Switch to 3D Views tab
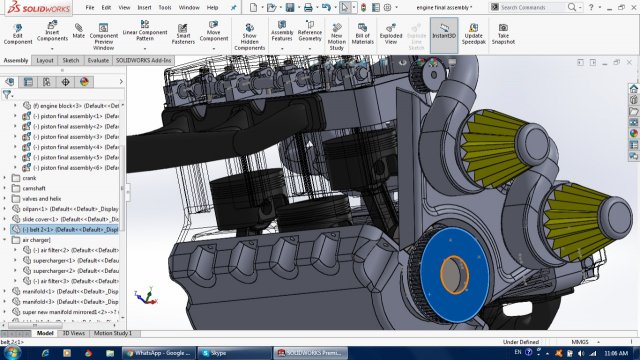 [x=73, y=333]
